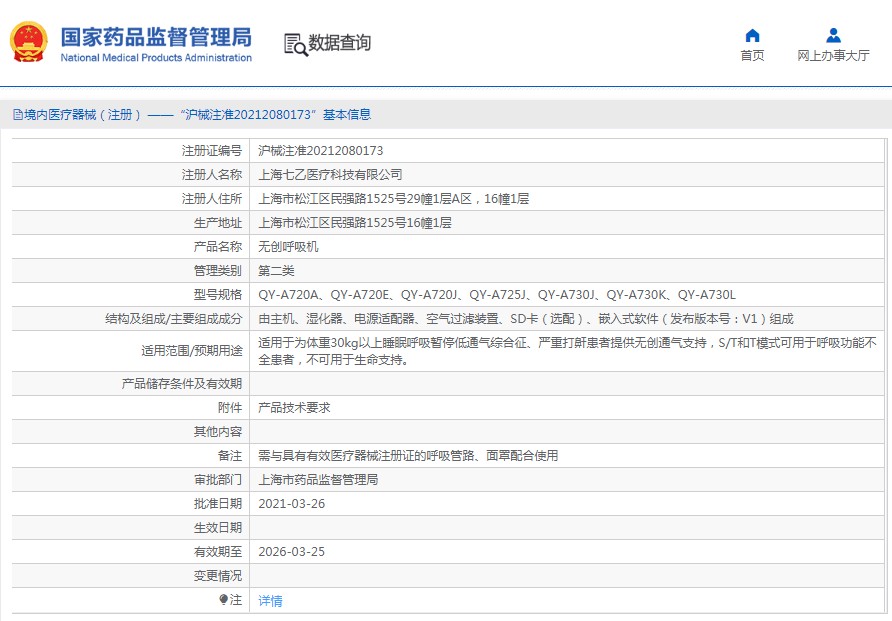Click the 有效期至 row label
892x621 pixels.
pos(218,552)
